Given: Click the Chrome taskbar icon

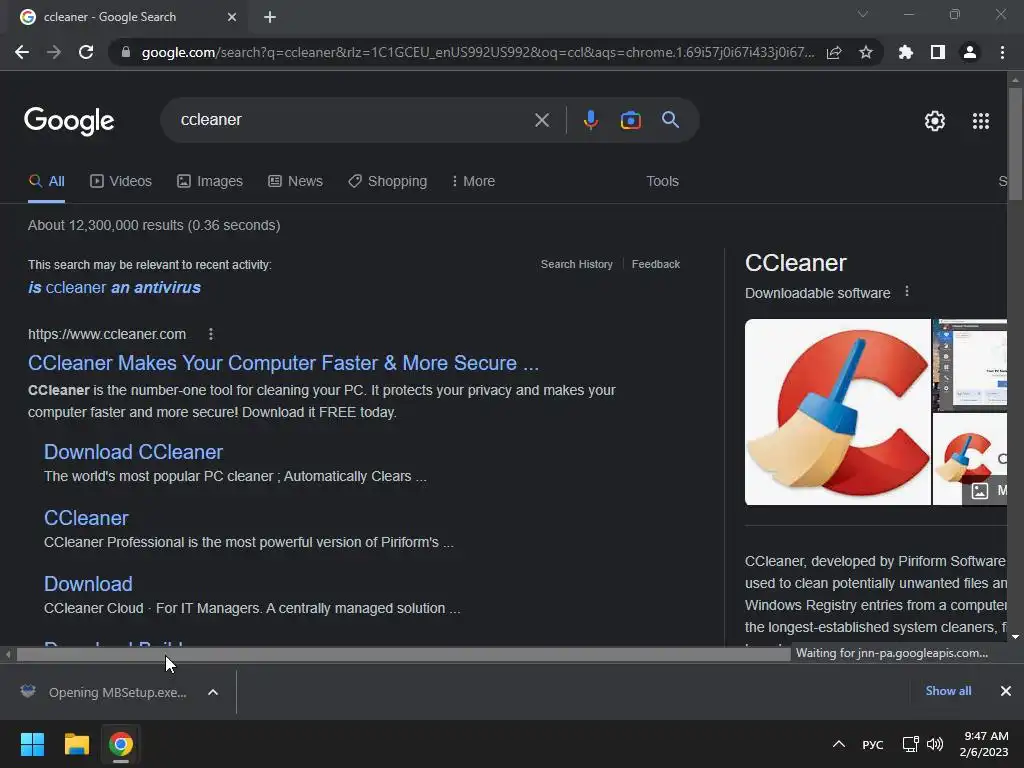Looking at the screenshot, I should point(121,744).
